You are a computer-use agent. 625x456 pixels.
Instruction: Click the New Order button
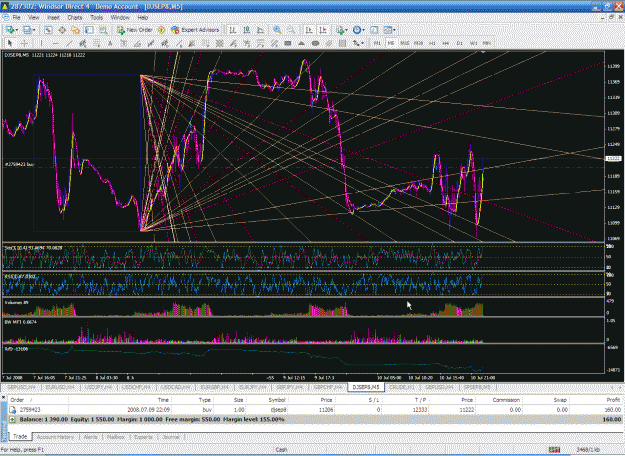[135, 30]
